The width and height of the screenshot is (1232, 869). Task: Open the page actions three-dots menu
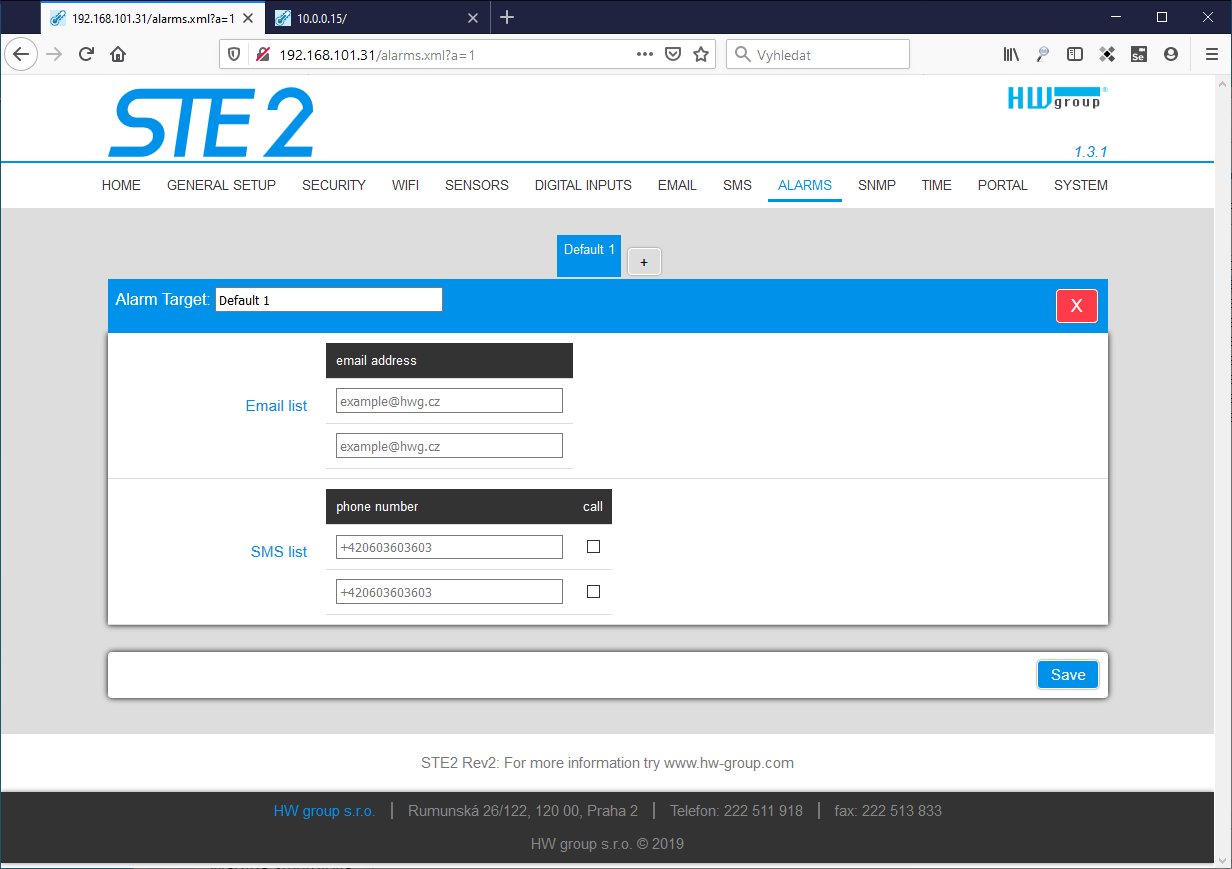click(645, 54)
